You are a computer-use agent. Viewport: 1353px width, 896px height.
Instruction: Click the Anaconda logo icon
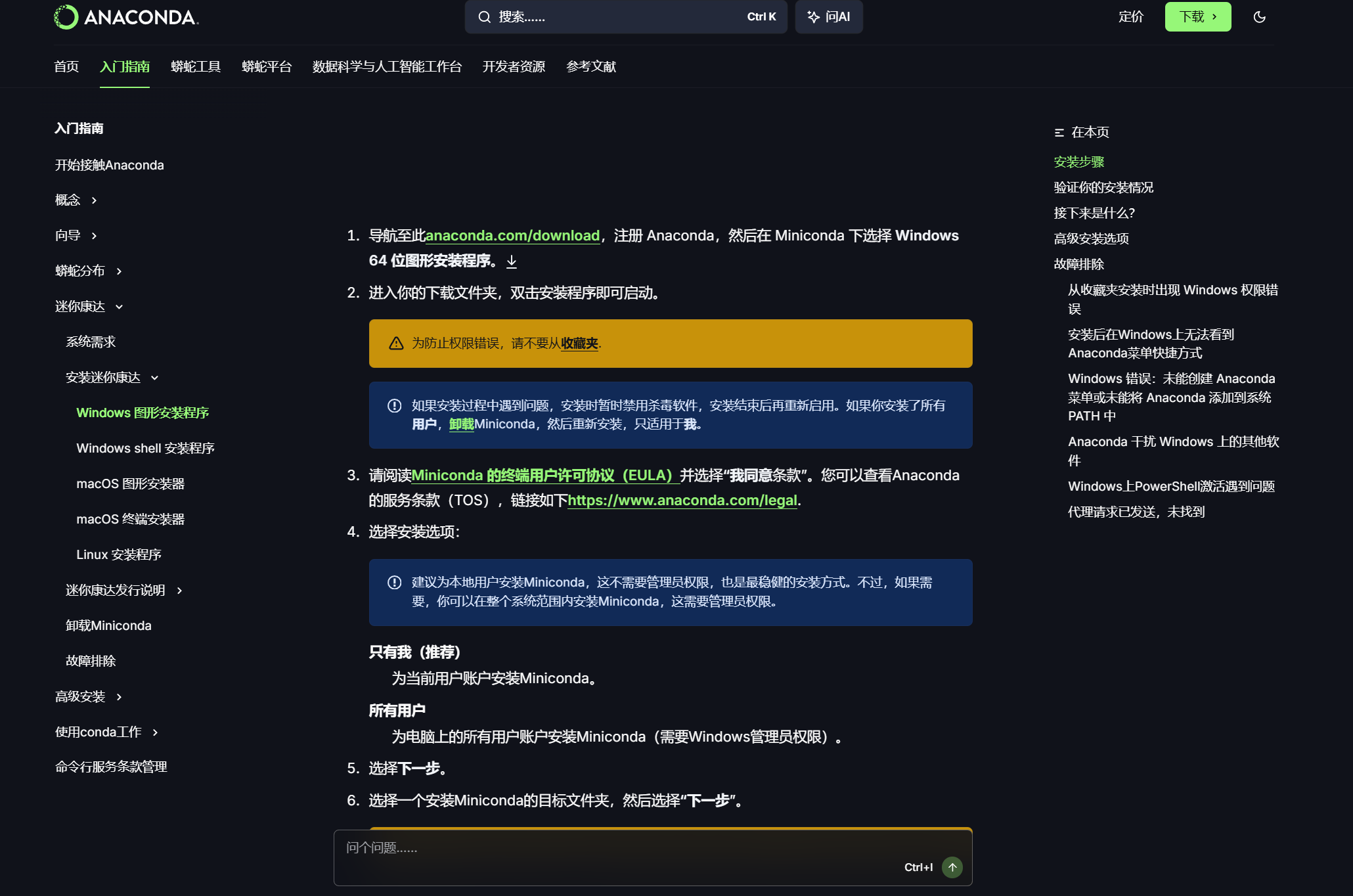(x=66, y=17)
